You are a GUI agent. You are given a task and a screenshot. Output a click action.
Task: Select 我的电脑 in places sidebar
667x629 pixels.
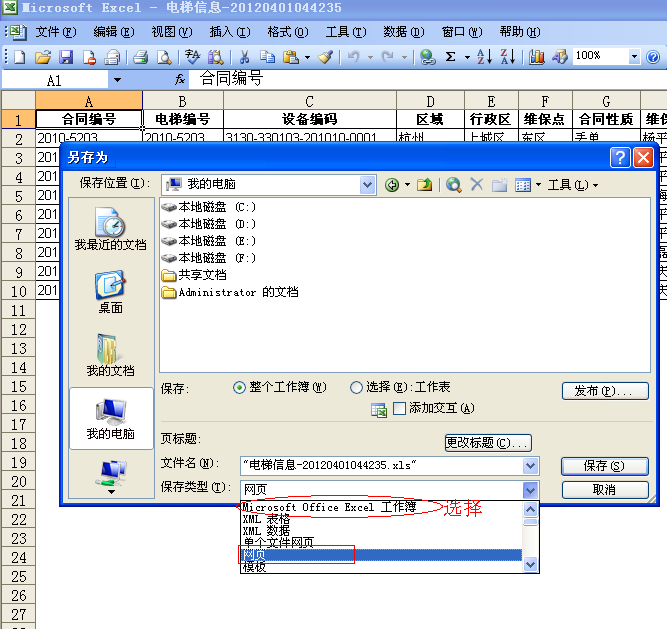(111, 418)
